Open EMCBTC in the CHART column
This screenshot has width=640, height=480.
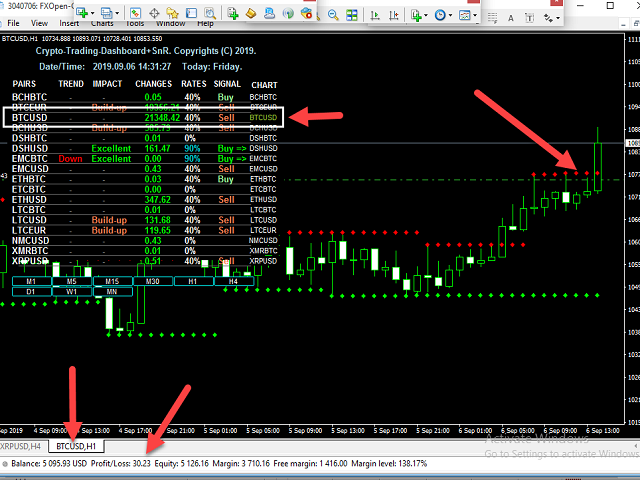263,158
